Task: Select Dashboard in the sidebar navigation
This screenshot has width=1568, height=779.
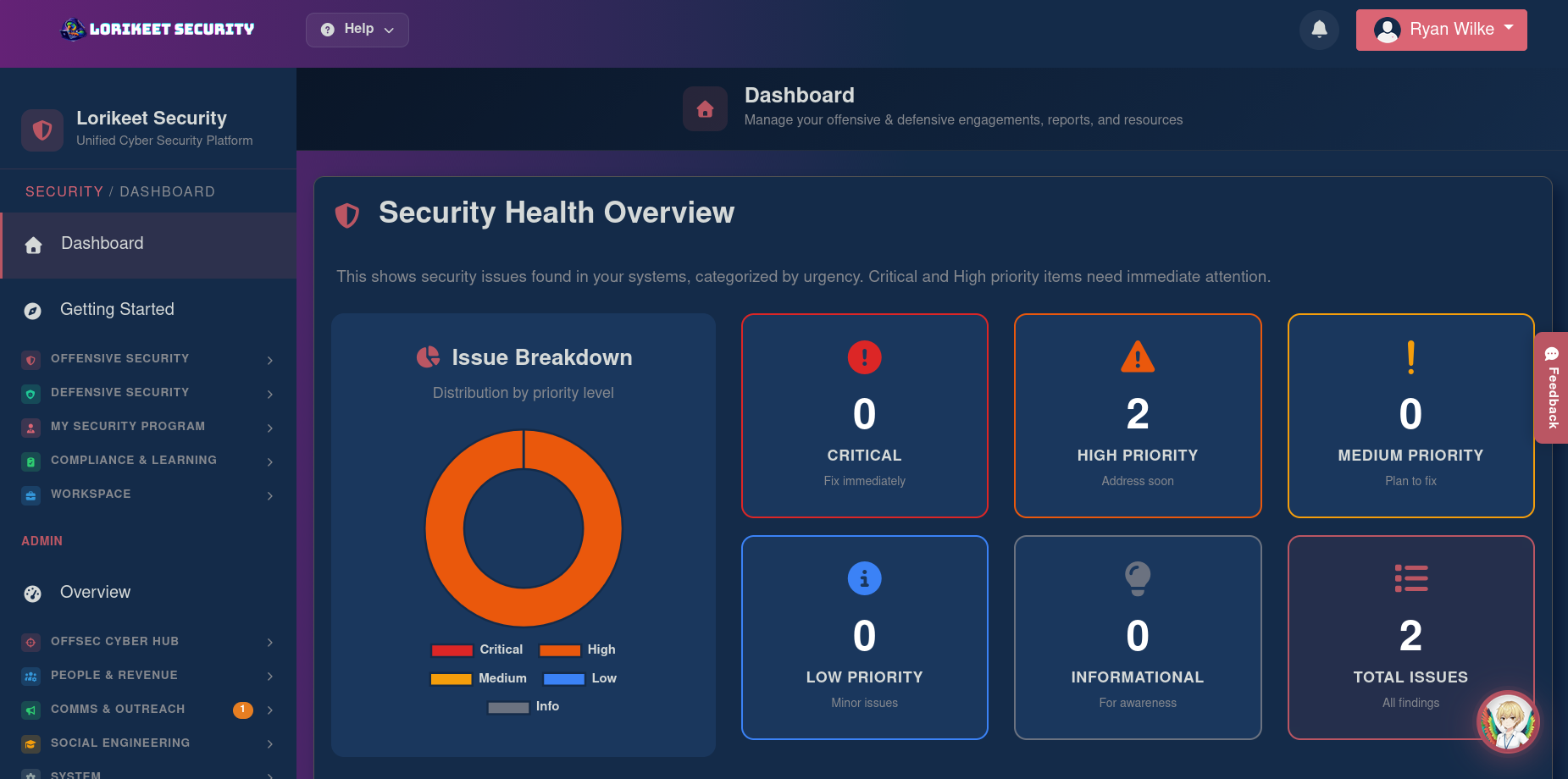Action: (x=102, y=244)
